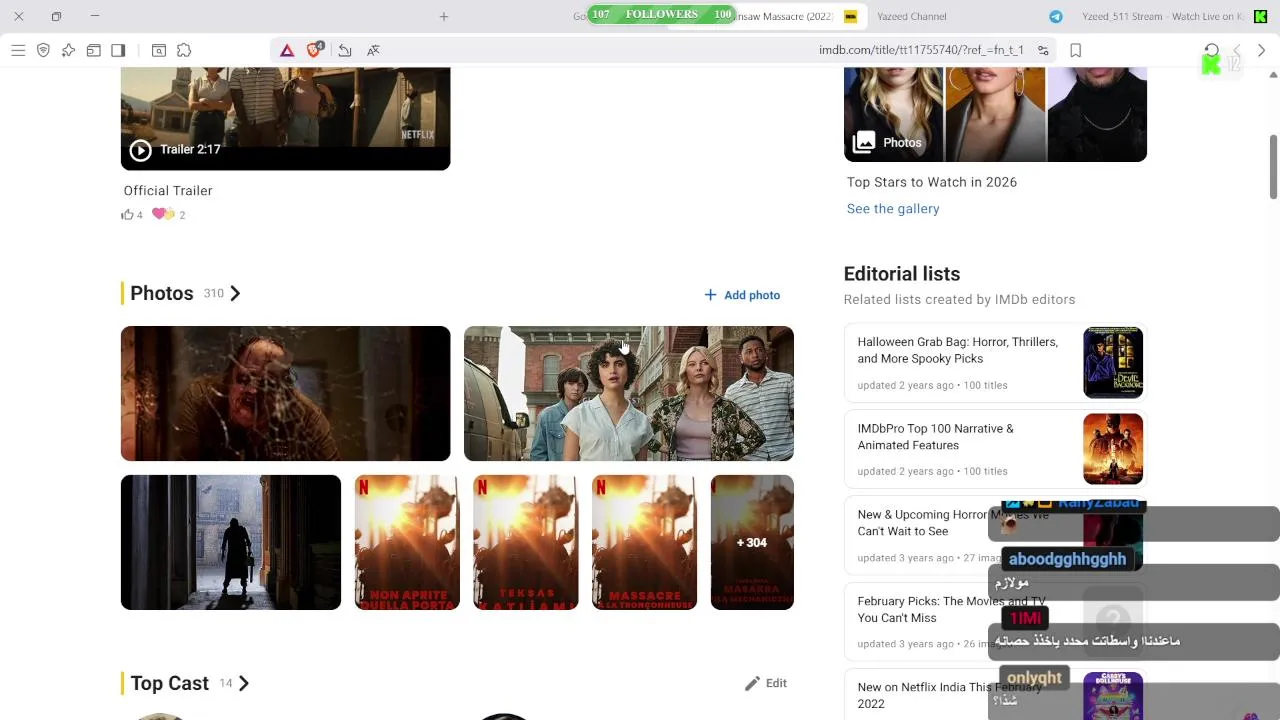The height and width of the screenshot is (720, 1280).
Task: Click the translate page icon
Action: (373, 50)
